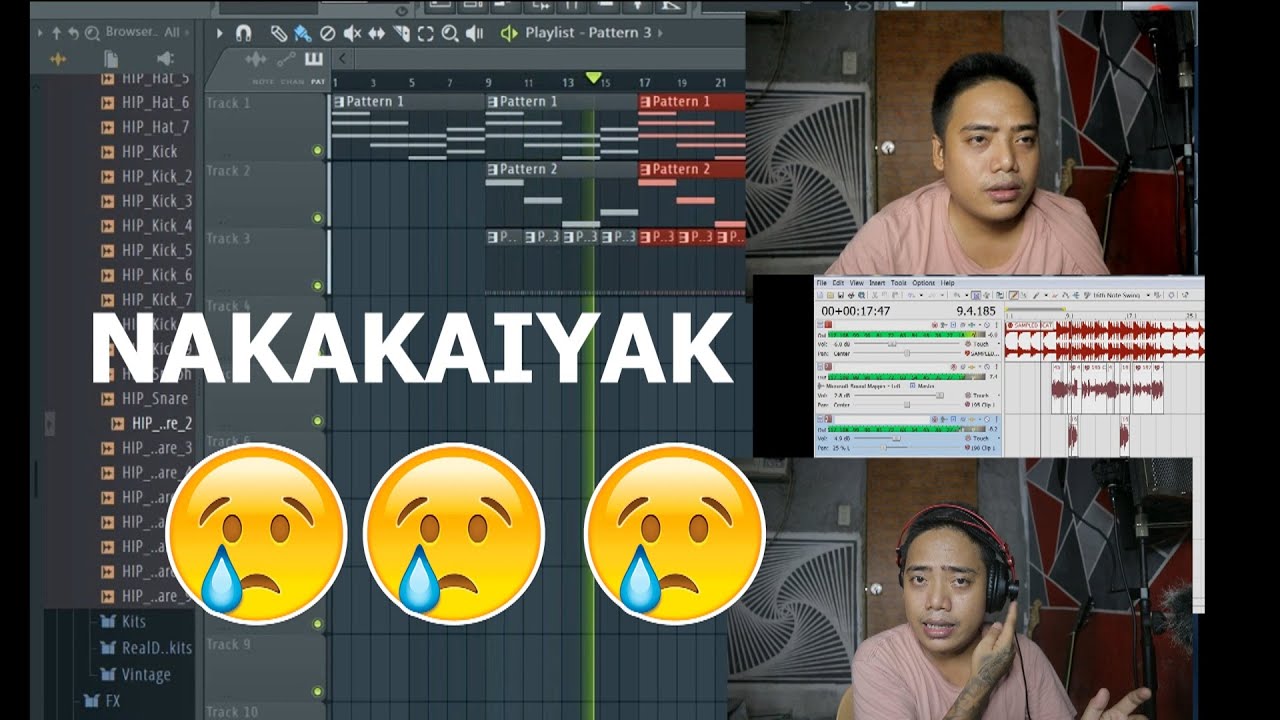Screen dimensions: 1280x720
Task: Toggle the magnet snap button in playlist
Action: click(x=243, y=33)
